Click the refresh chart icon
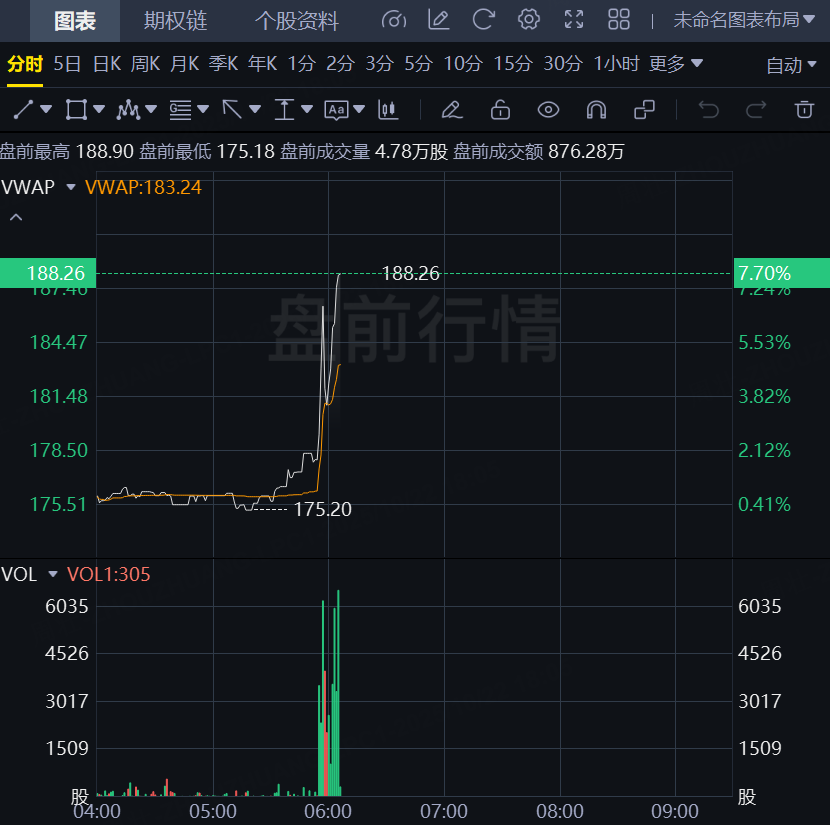 pyautogui.click(x=483, y=20)
